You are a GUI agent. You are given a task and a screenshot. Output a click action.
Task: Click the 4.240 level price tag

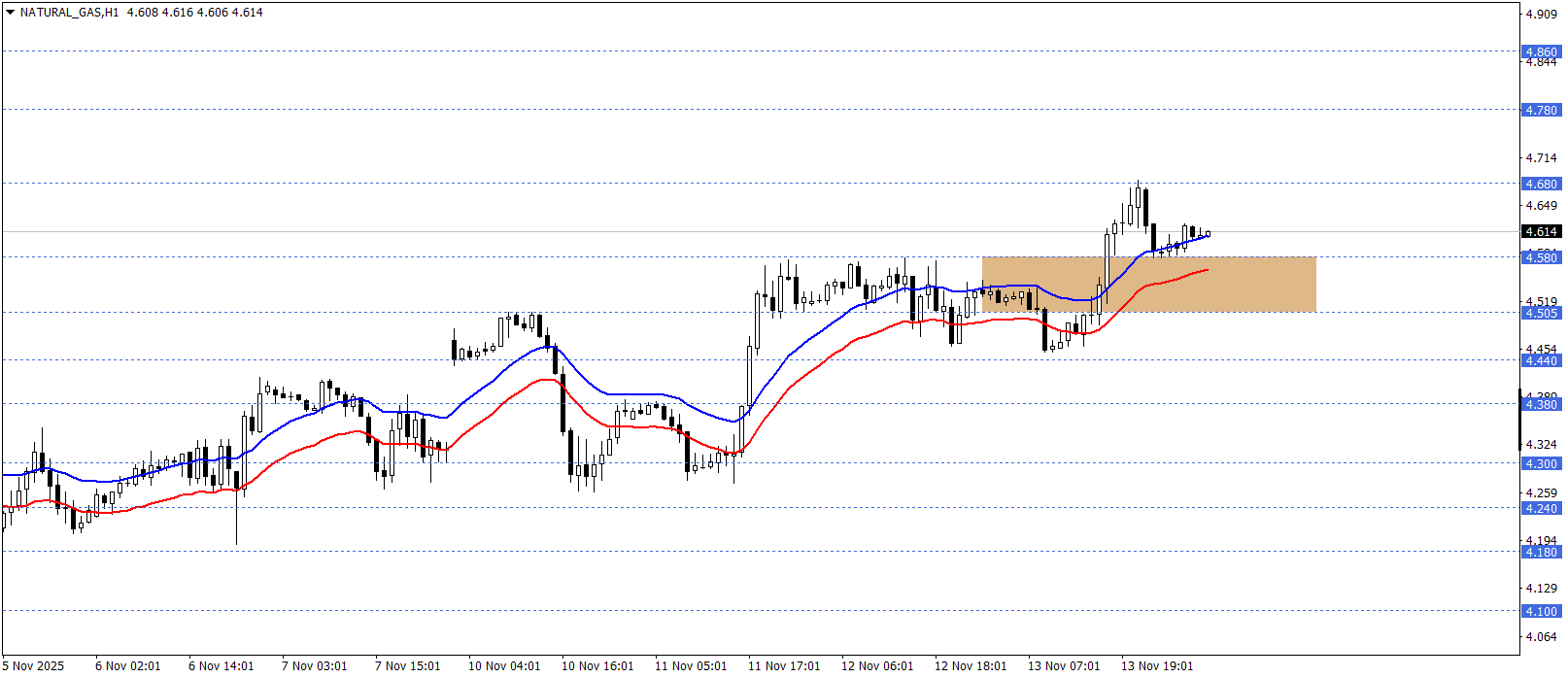click(1541, 508)
